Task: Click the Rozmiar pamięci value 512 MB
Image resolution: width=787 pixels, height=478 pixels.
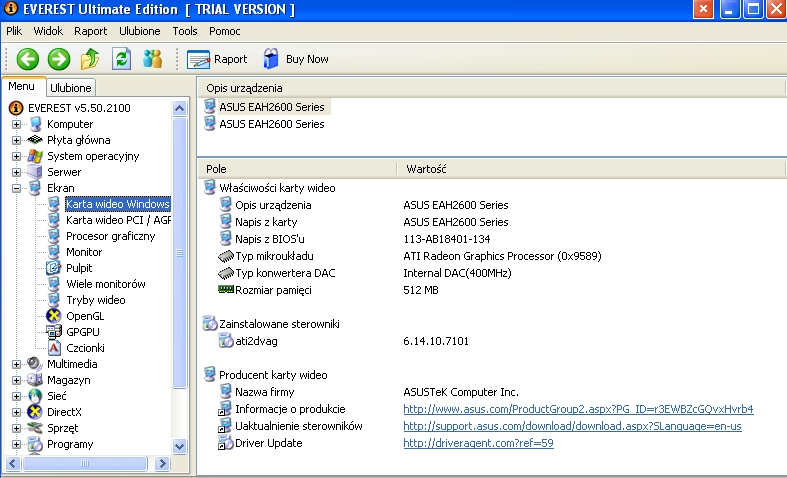Action: click(x=421, y=290)
